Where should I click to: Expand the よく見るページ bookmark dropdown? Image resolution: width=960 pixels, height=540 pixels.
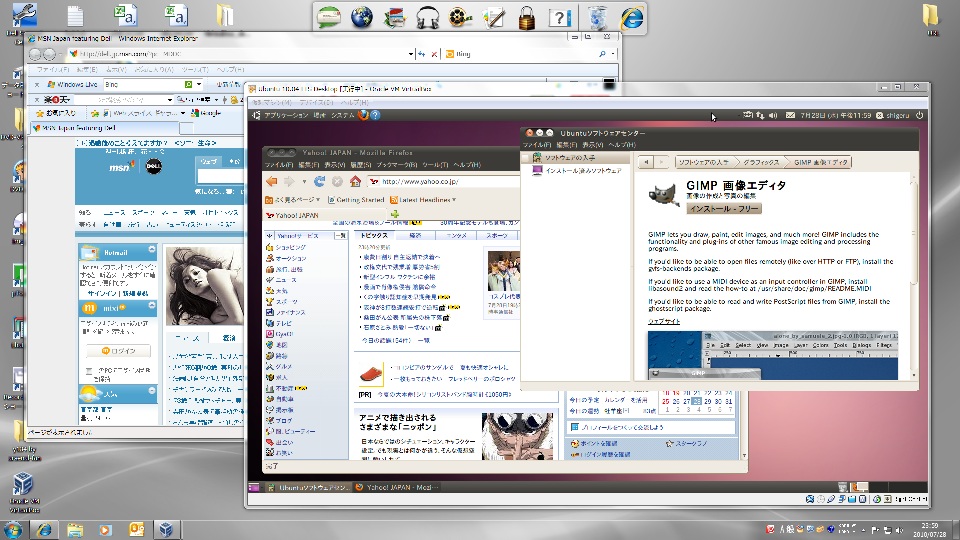318,200
